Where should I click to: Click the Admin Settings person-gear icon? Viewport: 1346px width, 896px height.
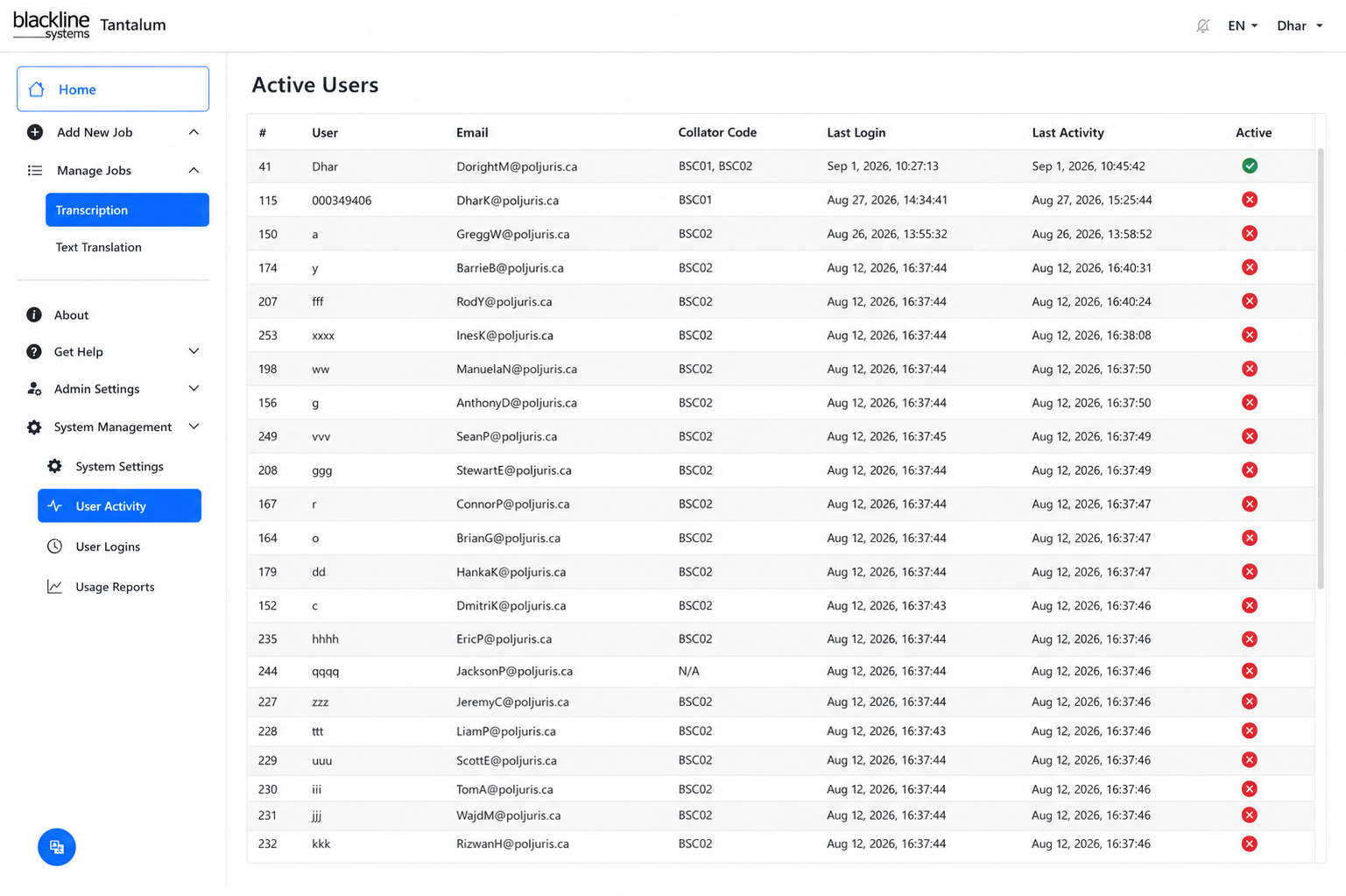point(34,389)
